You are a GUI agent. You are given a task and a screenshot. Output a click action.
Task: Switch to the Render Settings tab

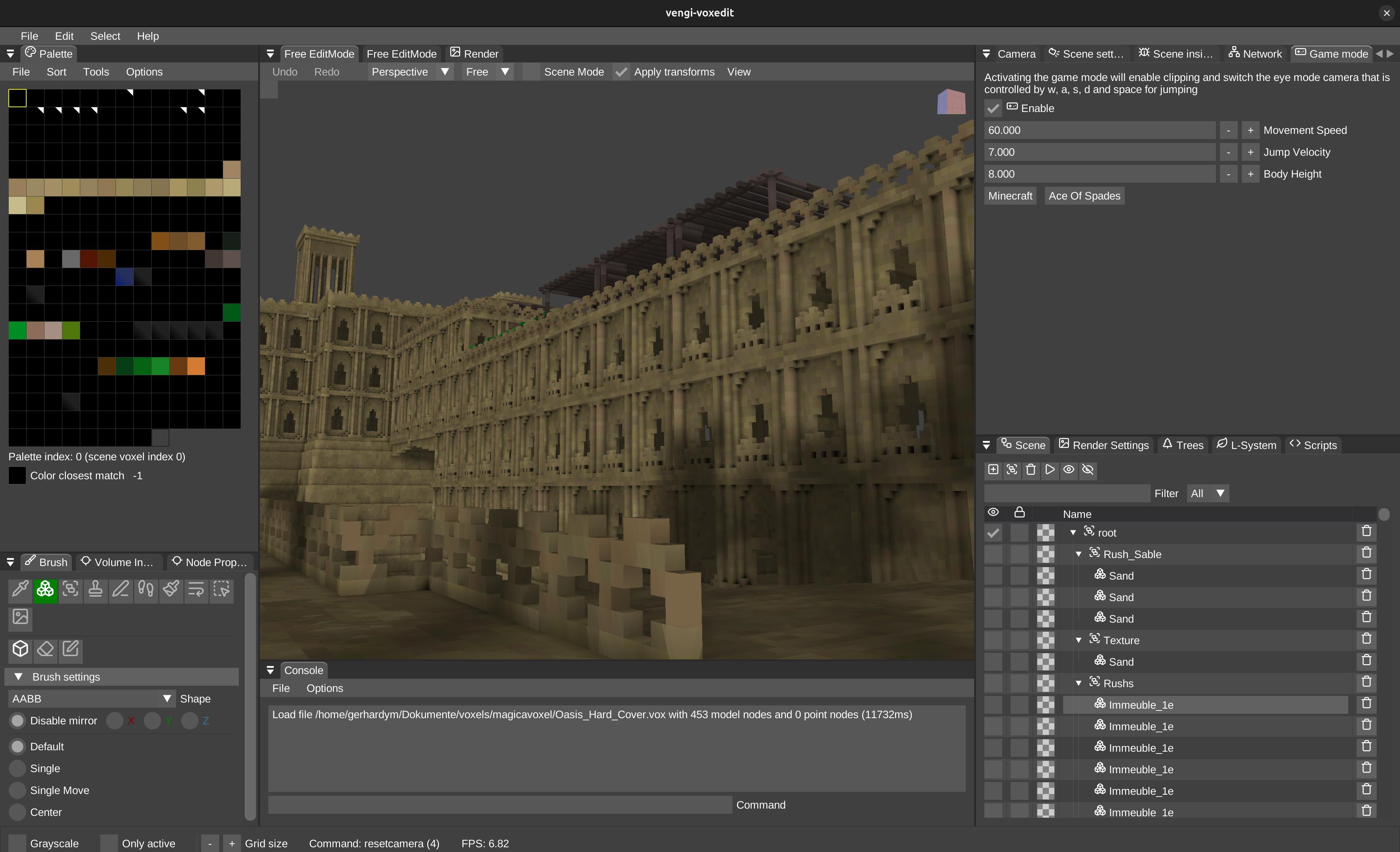pyautogui.click(x=1104, y=445)
